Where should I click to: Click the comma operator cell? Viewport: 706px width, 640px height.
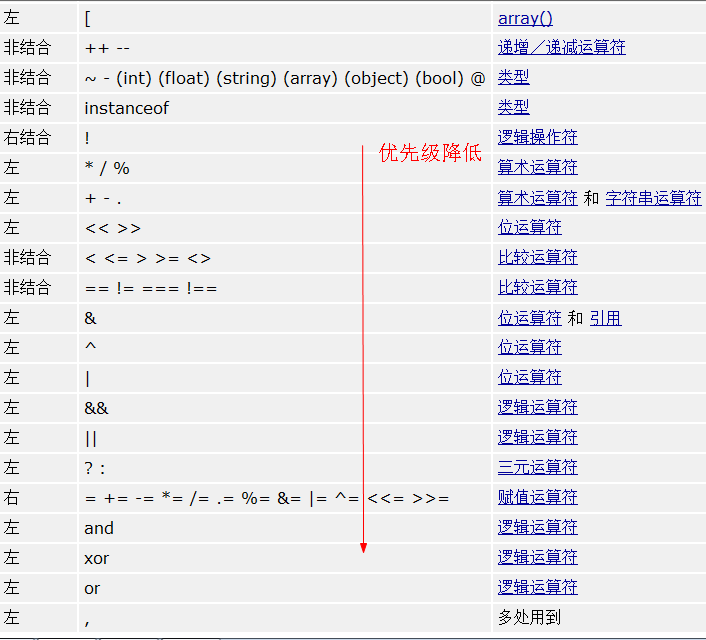click(285, 617)
